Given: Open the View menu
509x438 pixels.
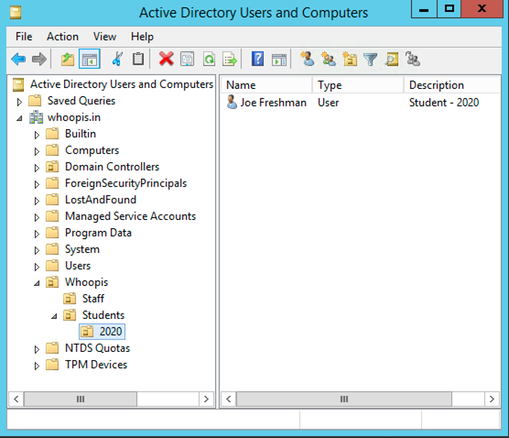Looking at the screenshot, I should (x=105, y=36).
